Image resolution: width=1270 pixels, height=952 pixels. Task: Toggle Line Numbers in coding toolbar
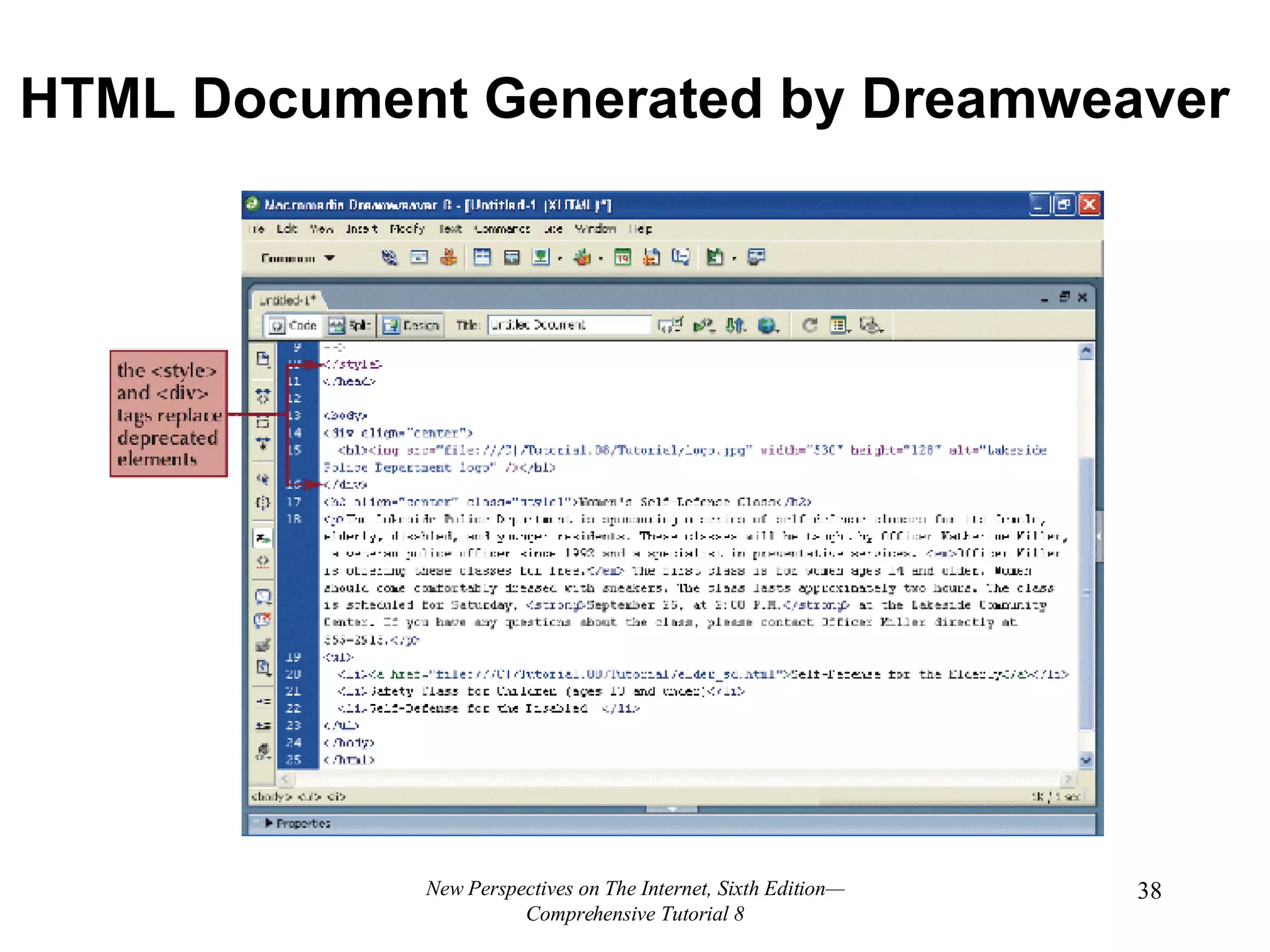click(x=263, y=538)
